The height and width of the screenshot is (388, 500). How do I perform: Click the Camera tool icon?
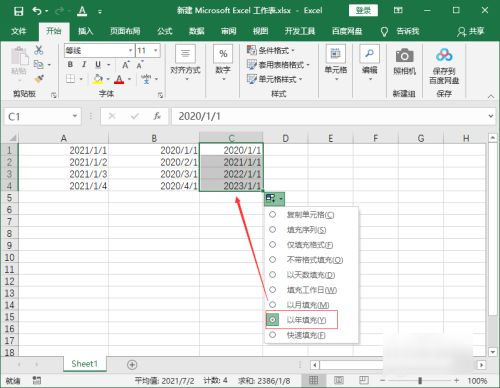click(x=404, y=56)
